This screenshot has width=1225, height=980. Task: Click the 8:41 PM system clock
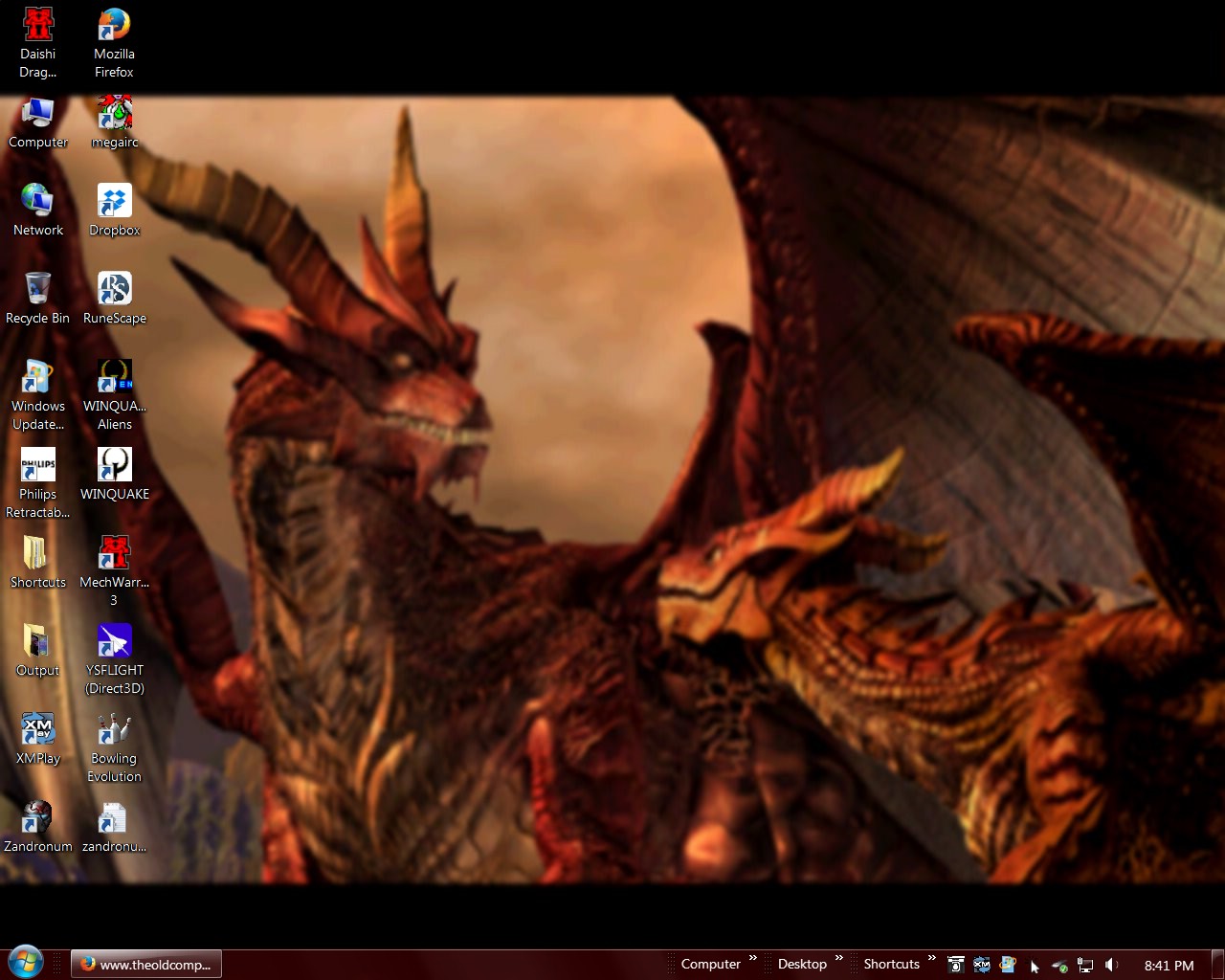[1169, 966]
